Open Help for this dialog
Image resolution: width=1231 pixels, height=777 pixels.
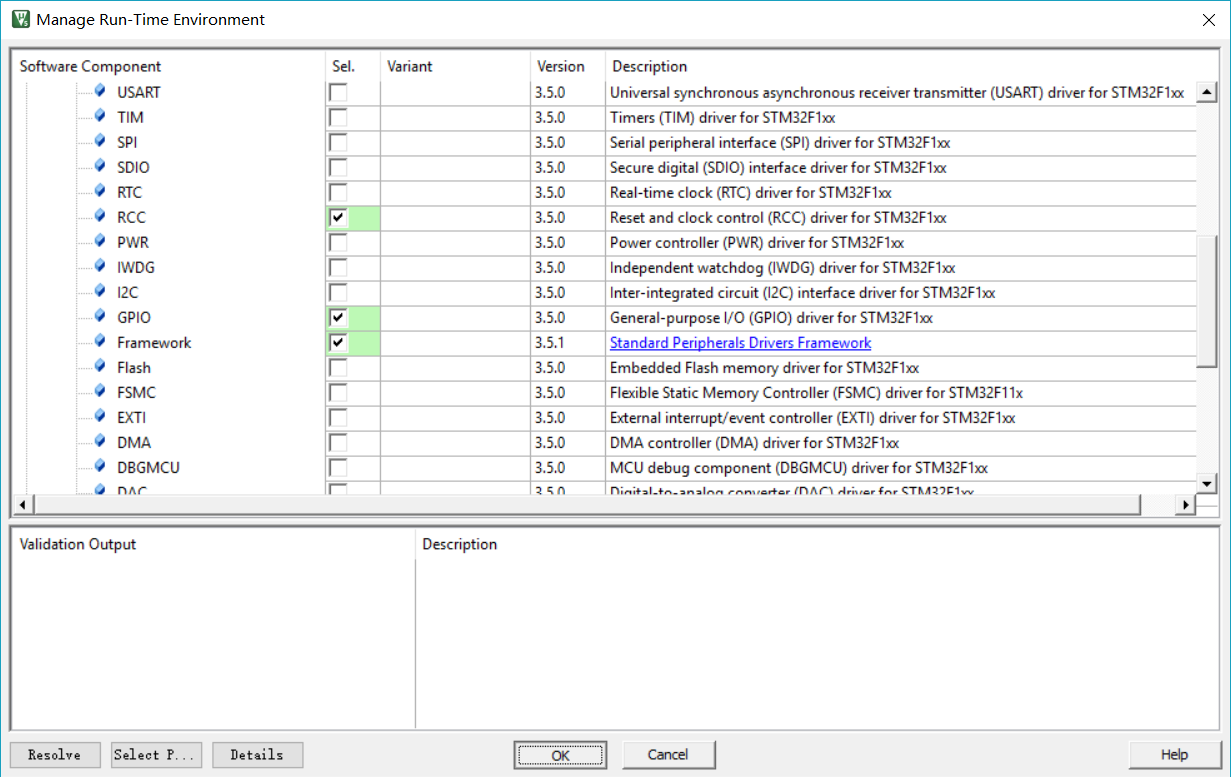click(x=1174, y=755)
